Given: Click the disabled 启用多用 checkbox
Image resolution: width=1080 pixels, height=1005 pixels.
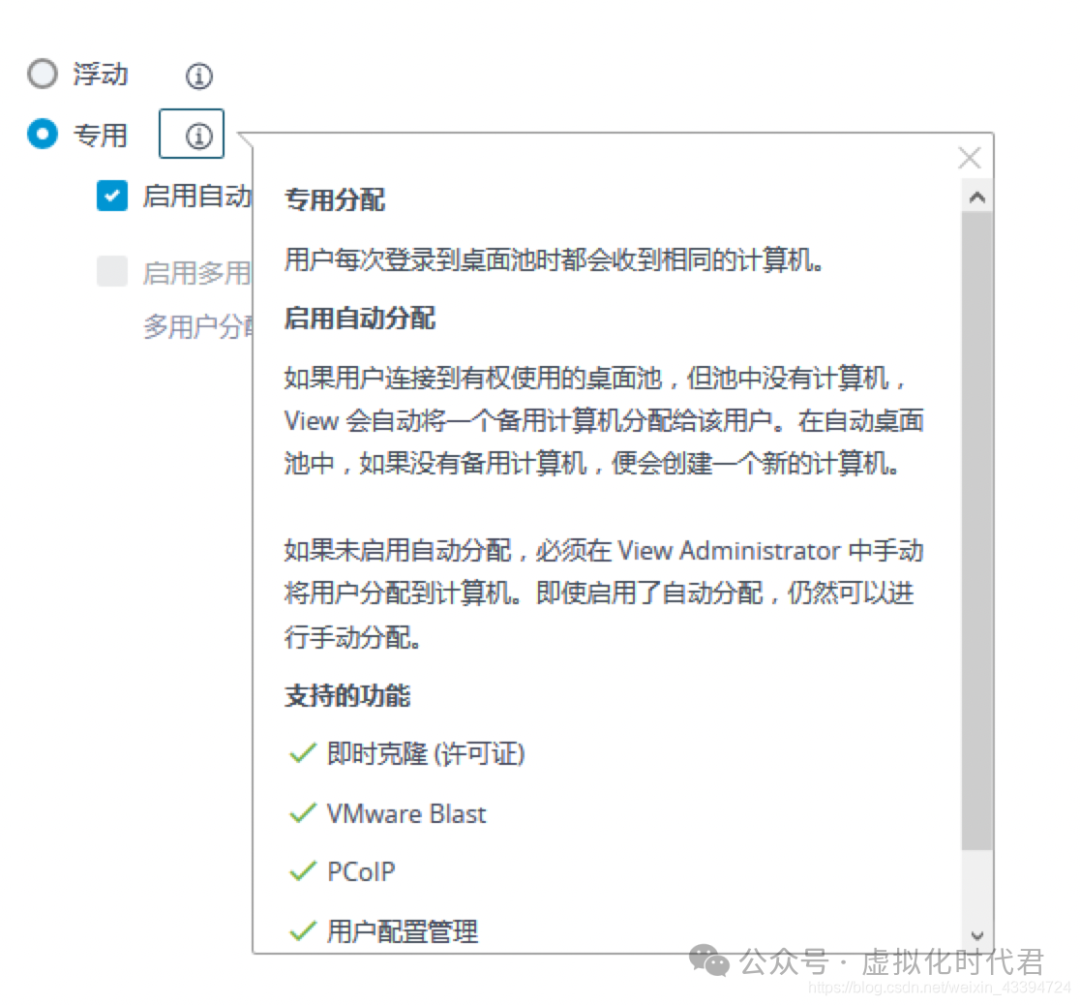Looking at the screenshot, I should (x=111, y=271).
